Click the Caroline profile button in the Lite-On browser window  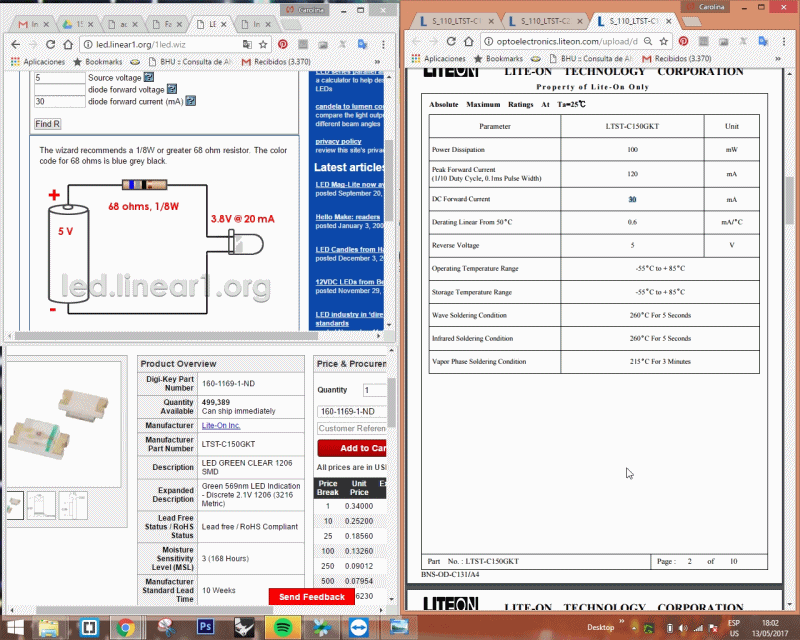tap(706, 7)
